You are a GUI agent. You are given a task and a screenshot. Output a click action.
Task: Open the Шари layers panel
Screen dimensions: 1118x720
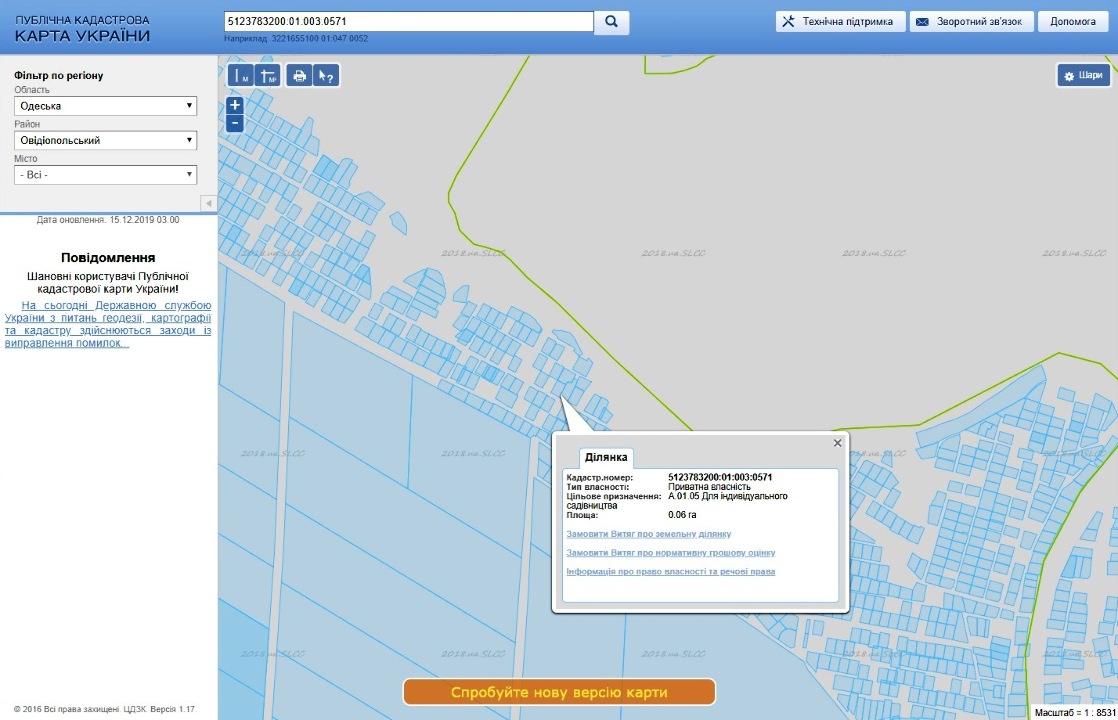(1084, 76)
